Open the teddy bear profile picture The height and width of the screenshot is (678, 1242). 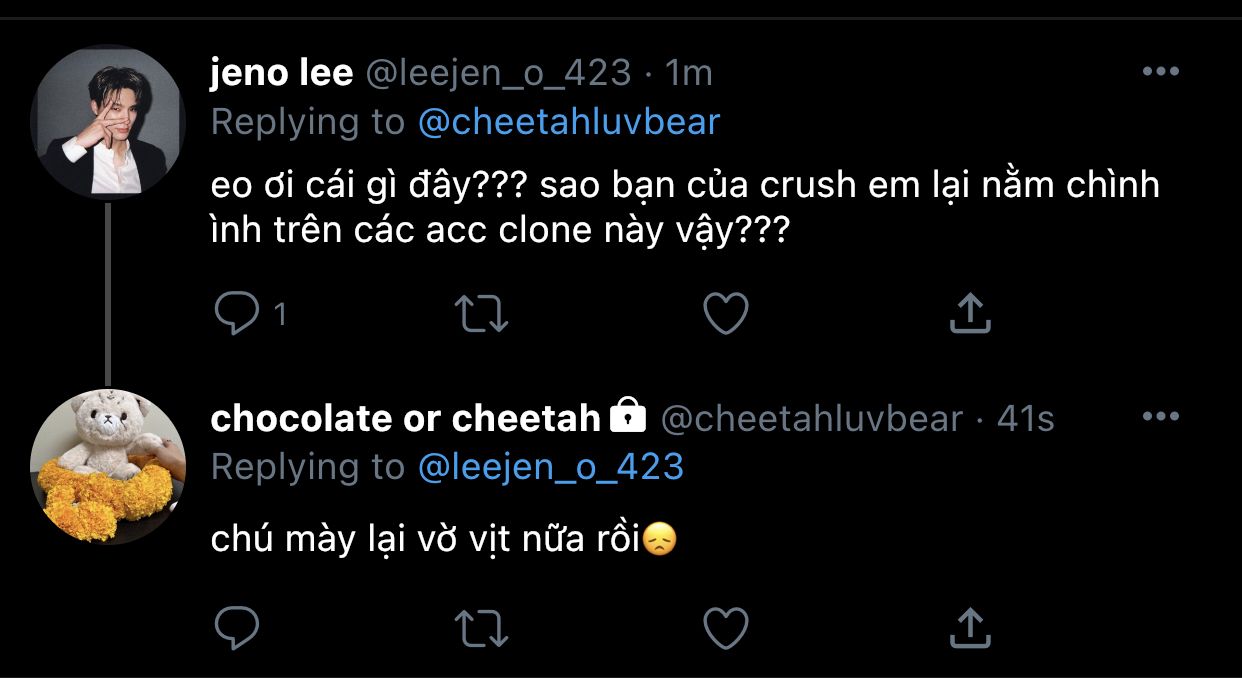[107, 467]
